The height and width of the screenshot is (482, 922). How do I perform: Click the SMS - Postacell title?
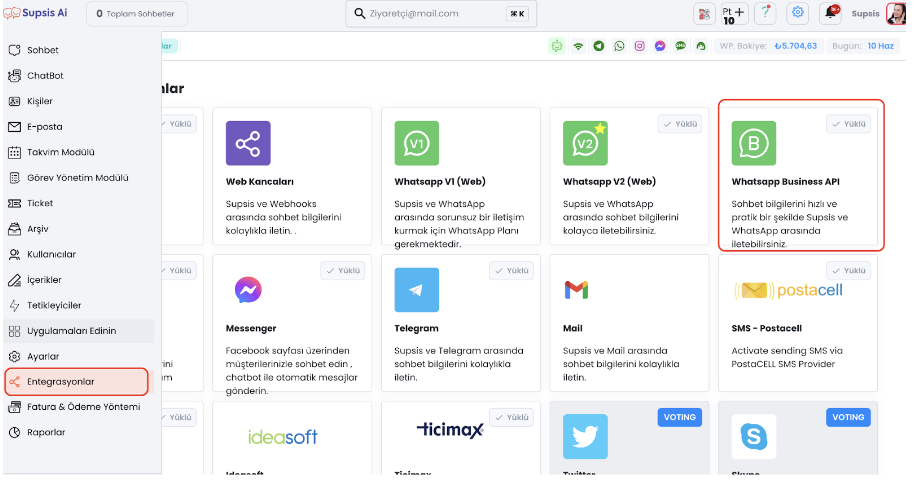767,328
